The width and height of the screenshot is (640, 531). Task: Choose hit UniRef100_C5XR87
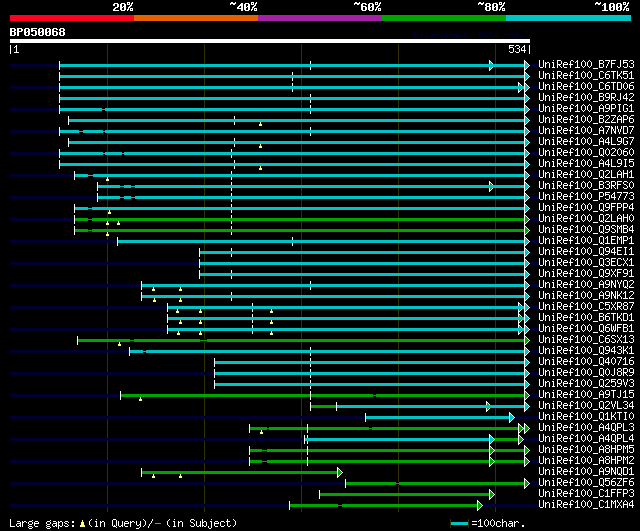click(x=586, y=307)
